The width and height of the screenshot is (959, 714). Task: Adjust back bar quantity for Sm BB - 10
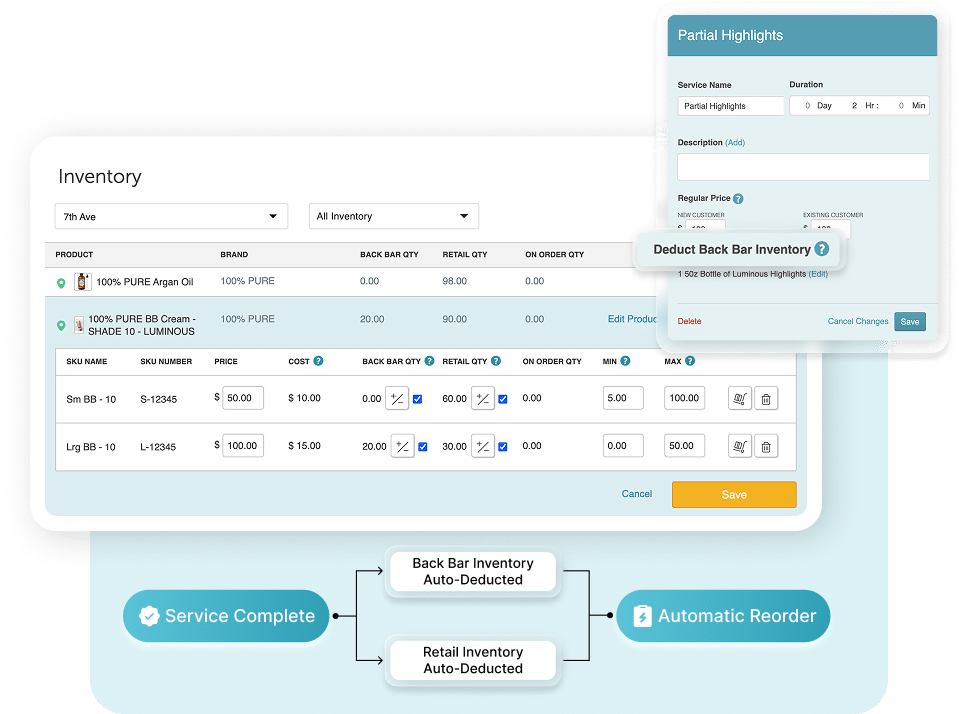point(397,399)
